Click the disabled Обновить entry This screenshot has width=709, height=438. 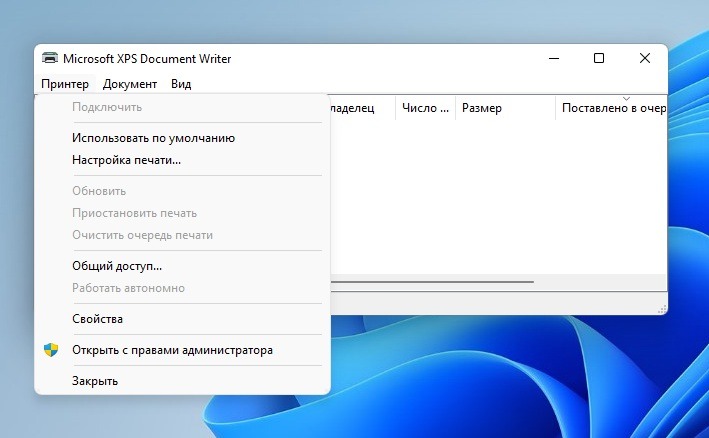point(182,191)
